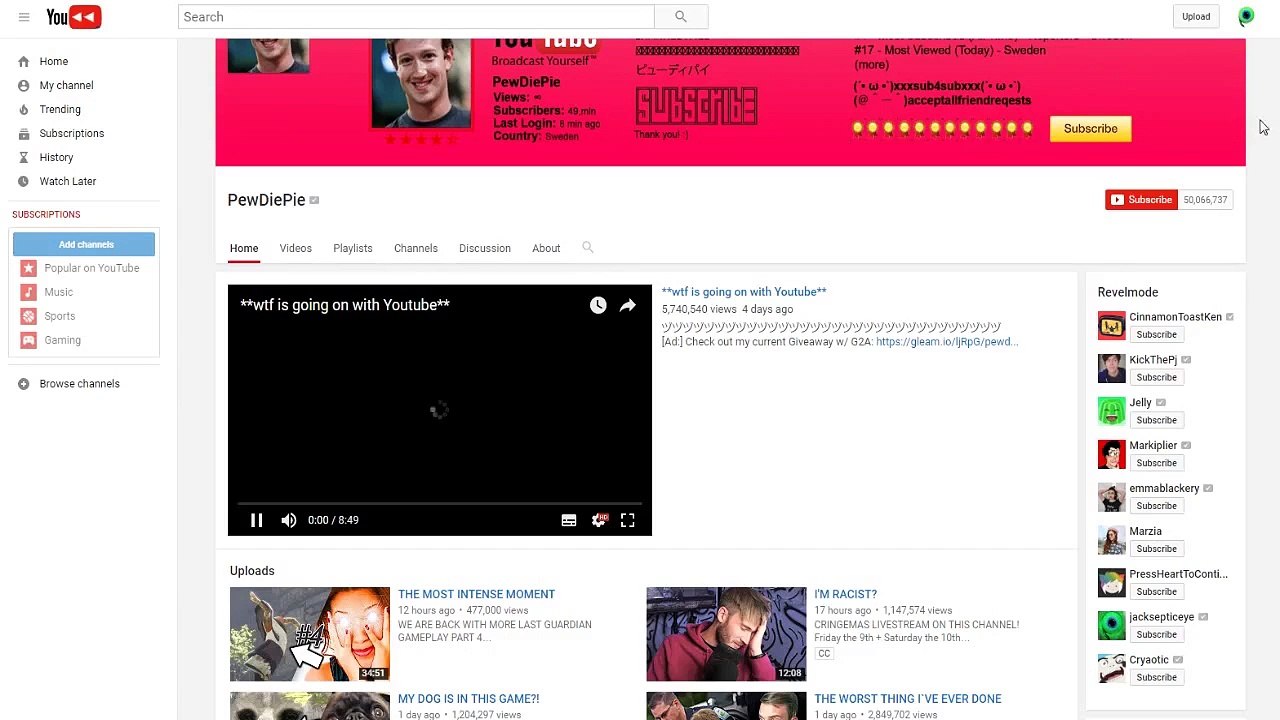
Task: Click the I'M RACIST? video thumbnail
Action: pos(726,634)
